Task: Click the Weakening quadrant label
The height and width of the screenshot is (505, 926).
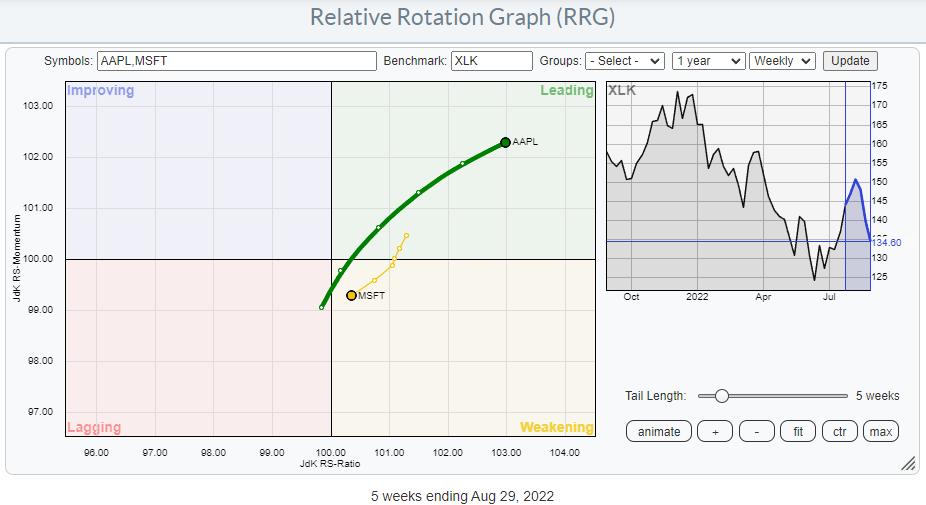Action: tap(556, 427)
